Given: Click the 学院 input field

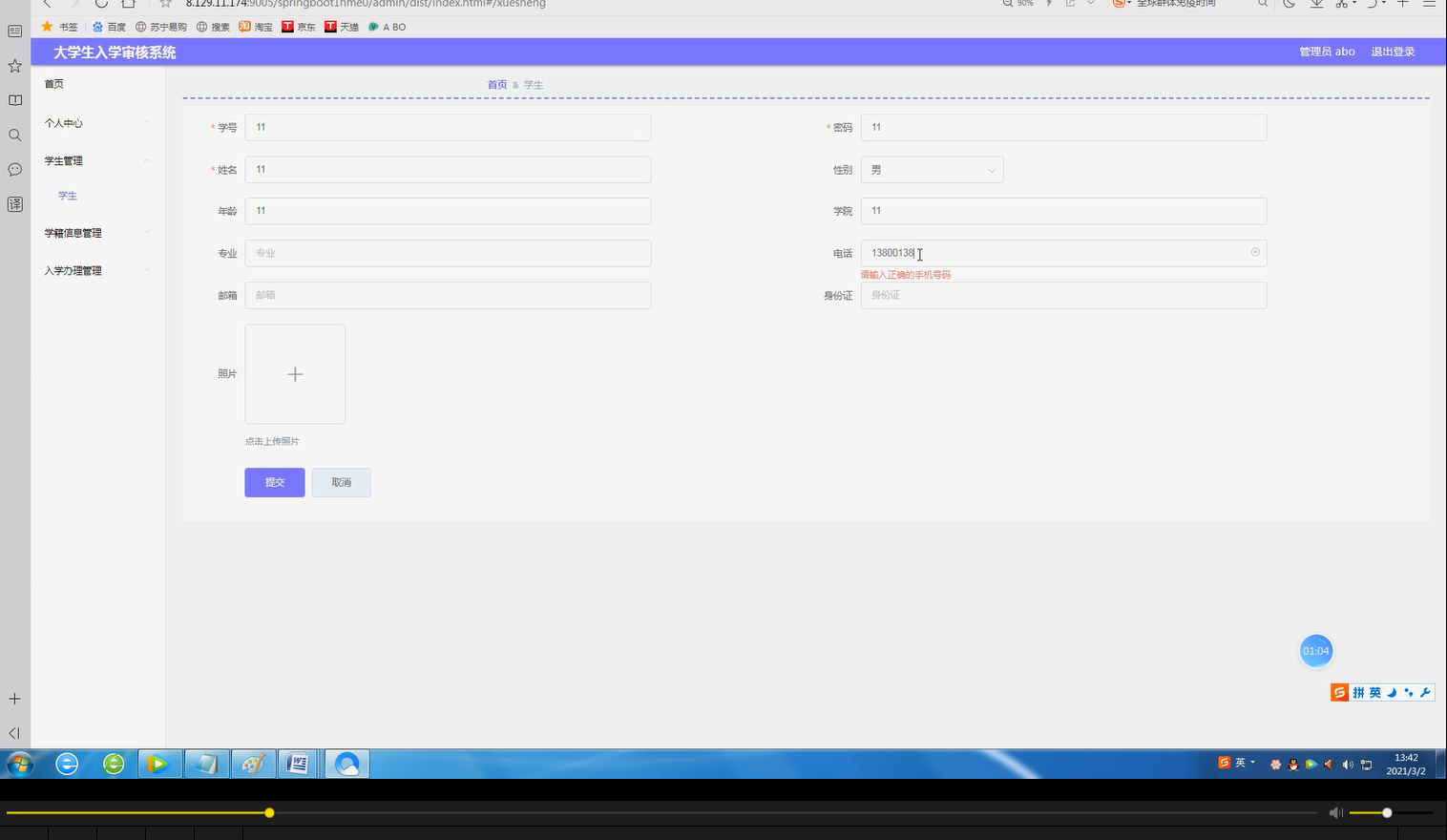Looking at the screenshot, I should click(x=1063, y=211).
